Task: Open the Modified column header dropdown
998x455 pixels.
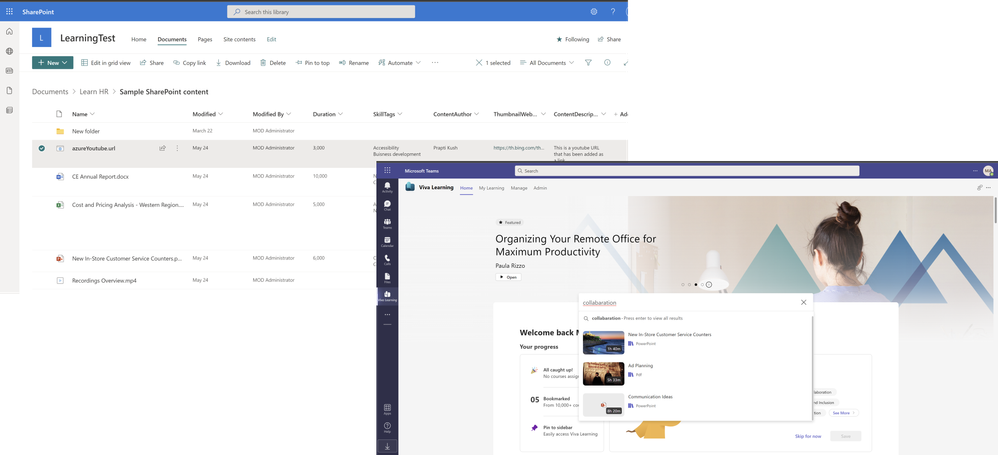Action: point(207,114)
